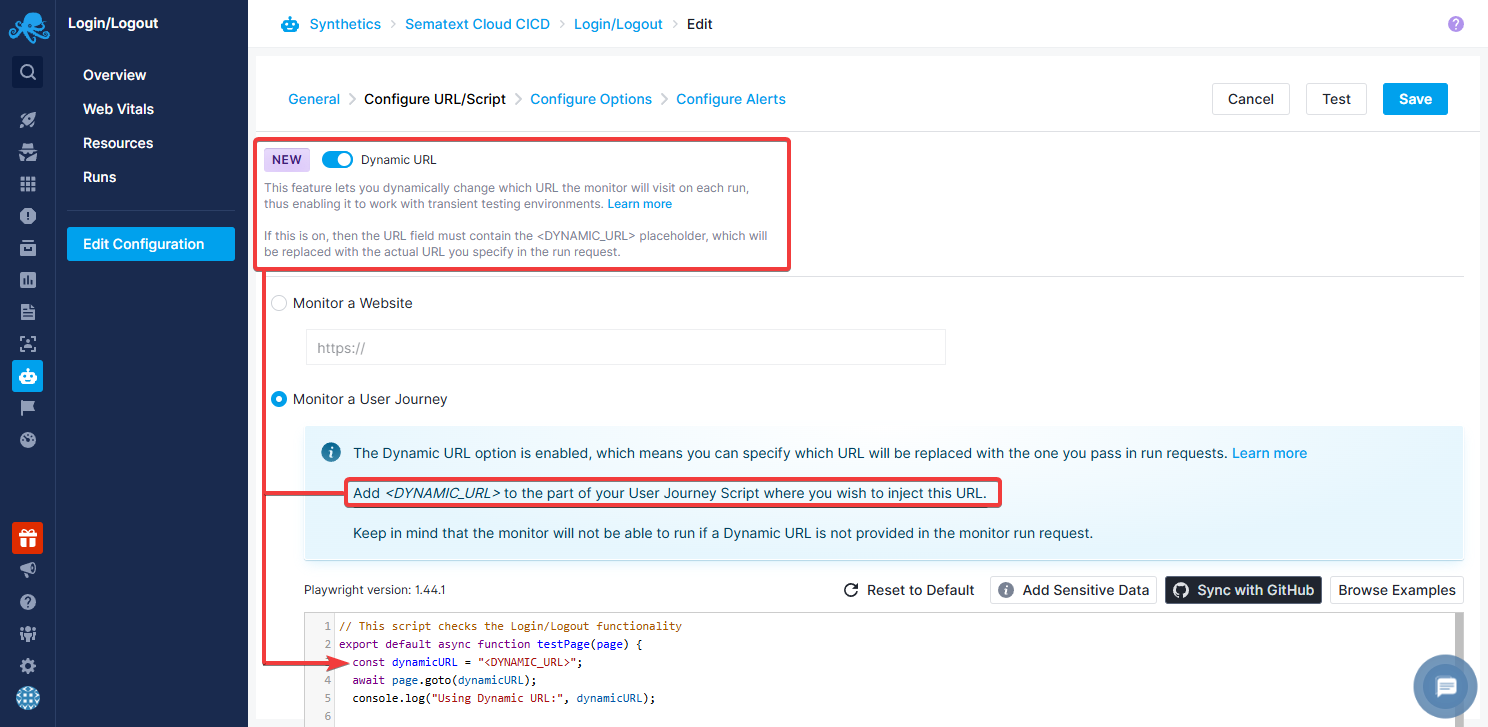The height and width of the screenshot is (727, 1488).
Task: Open the chat support bubble
Action: [1446, 687]
